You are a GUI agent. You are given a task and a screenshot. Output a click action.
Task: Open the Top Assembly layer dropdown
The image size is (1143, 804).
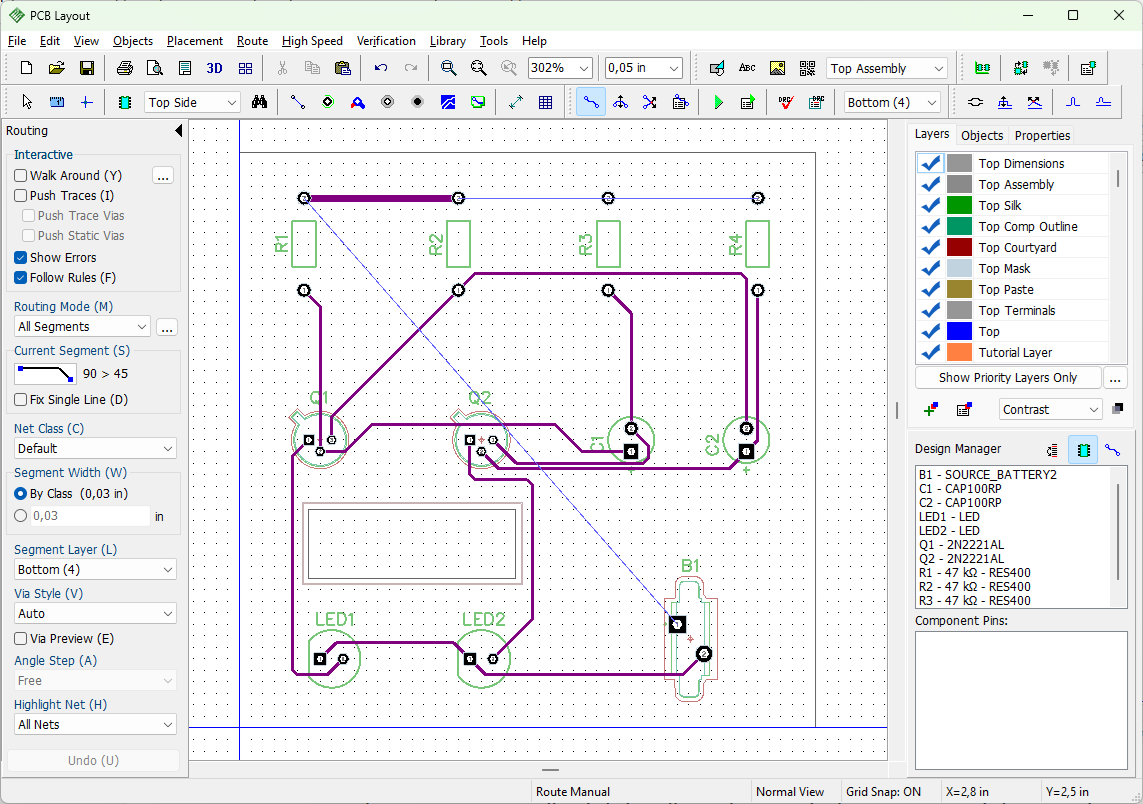tap(886, 69)
